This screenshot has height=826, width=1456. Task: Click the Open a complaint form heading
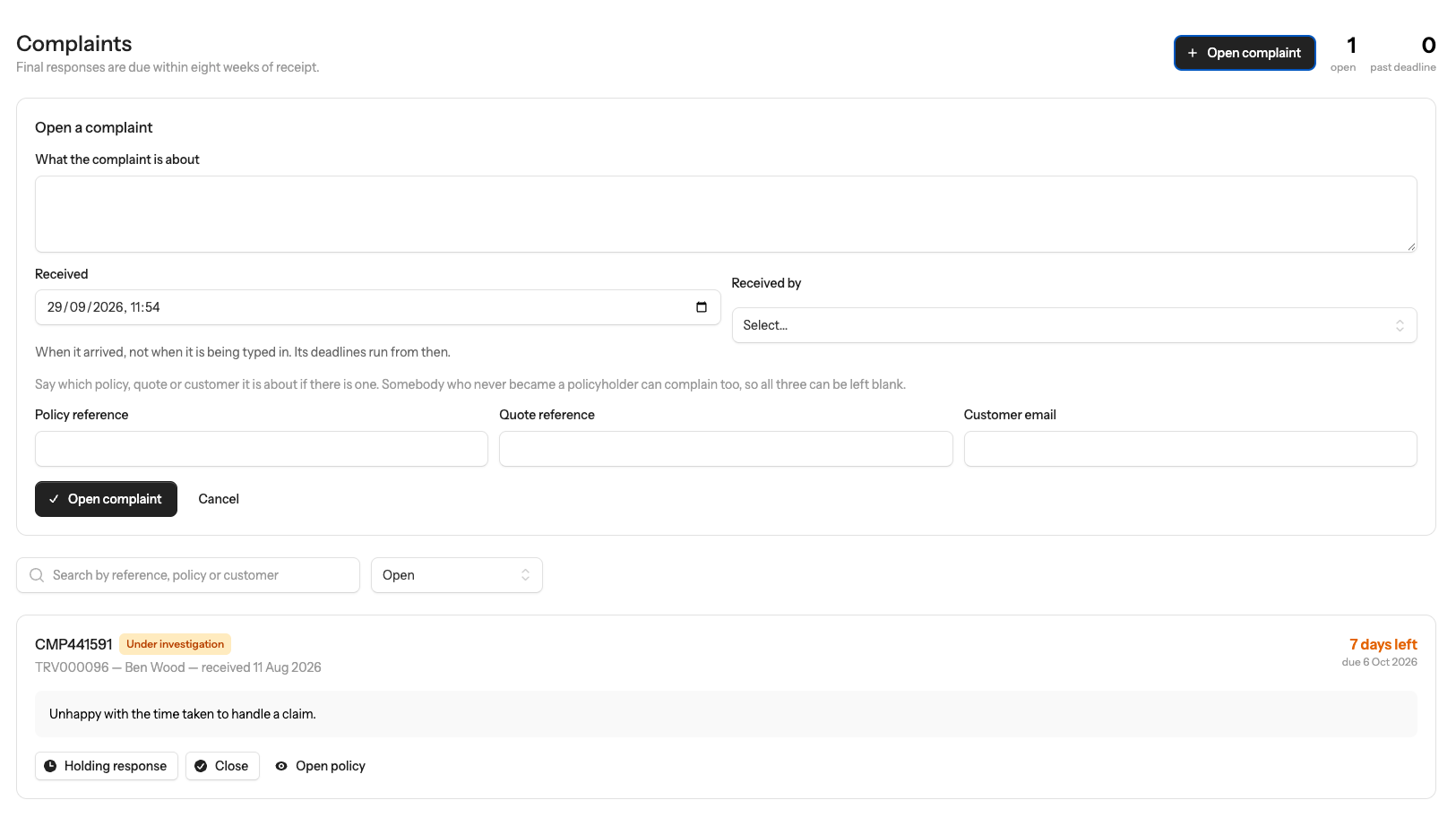[x=94, y=127]
